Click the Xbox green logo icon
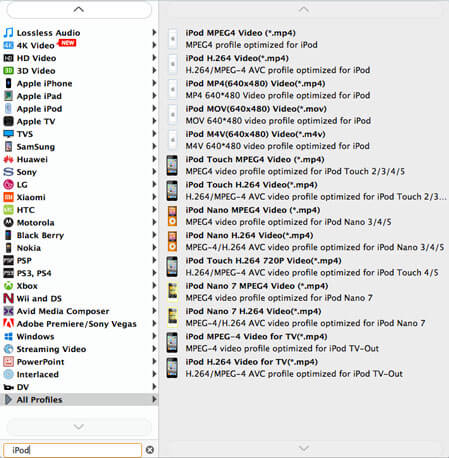This screenshot has width=449, height=458. 8,286
